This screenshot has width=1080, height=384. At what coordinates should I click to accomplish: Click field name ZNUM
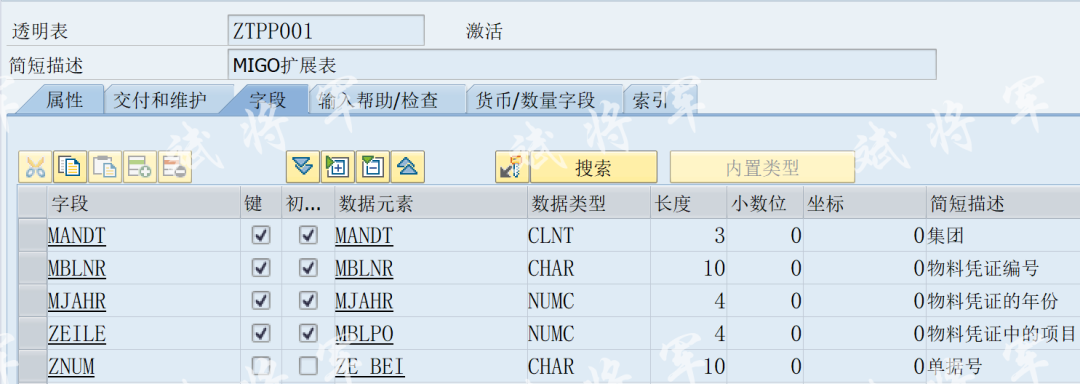(71, 367)
